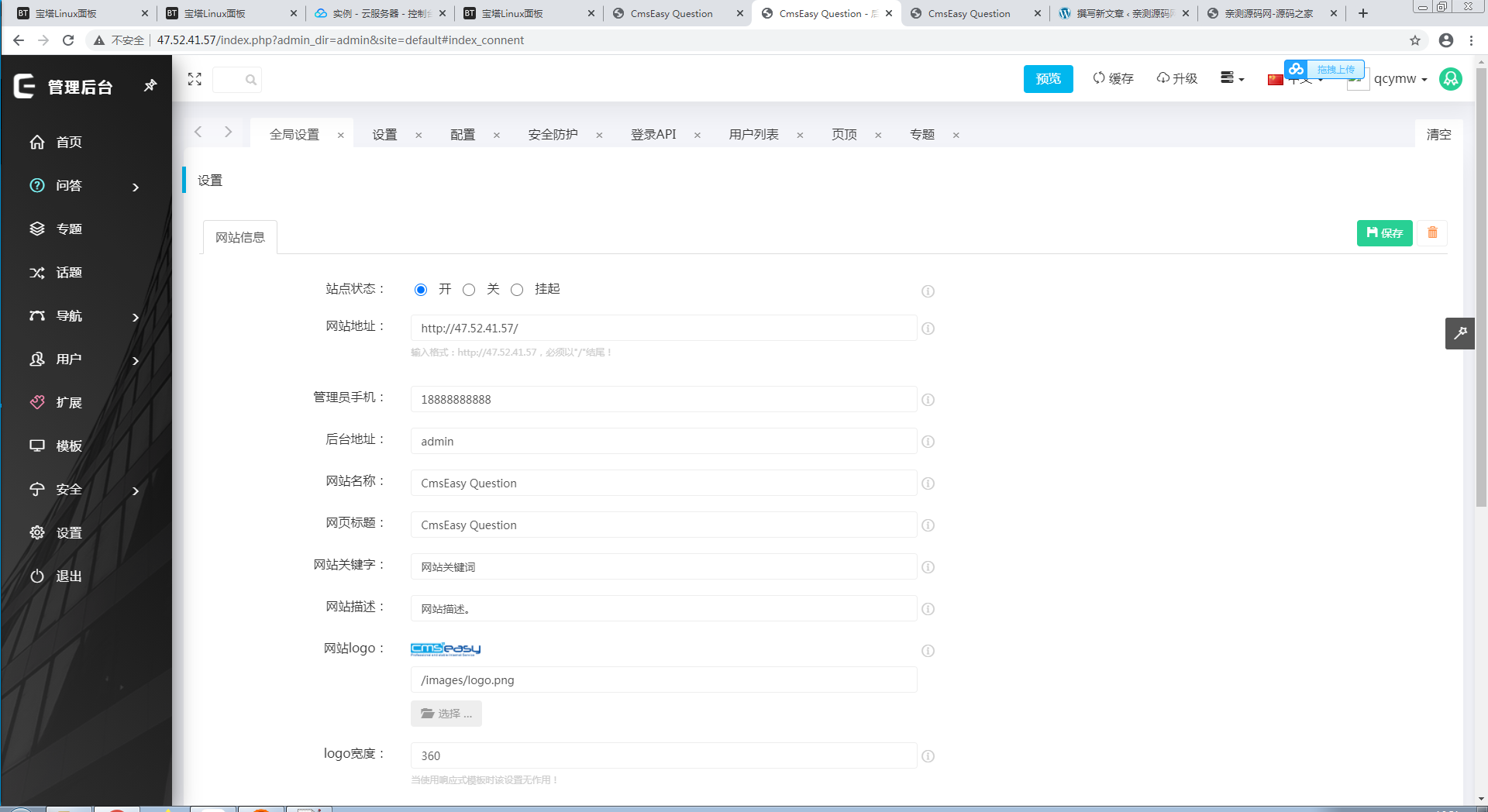The width and height of the screenshot is (1488, 812).
Task: Switch to the 配置 tab
Action: (x=463, y=134)
